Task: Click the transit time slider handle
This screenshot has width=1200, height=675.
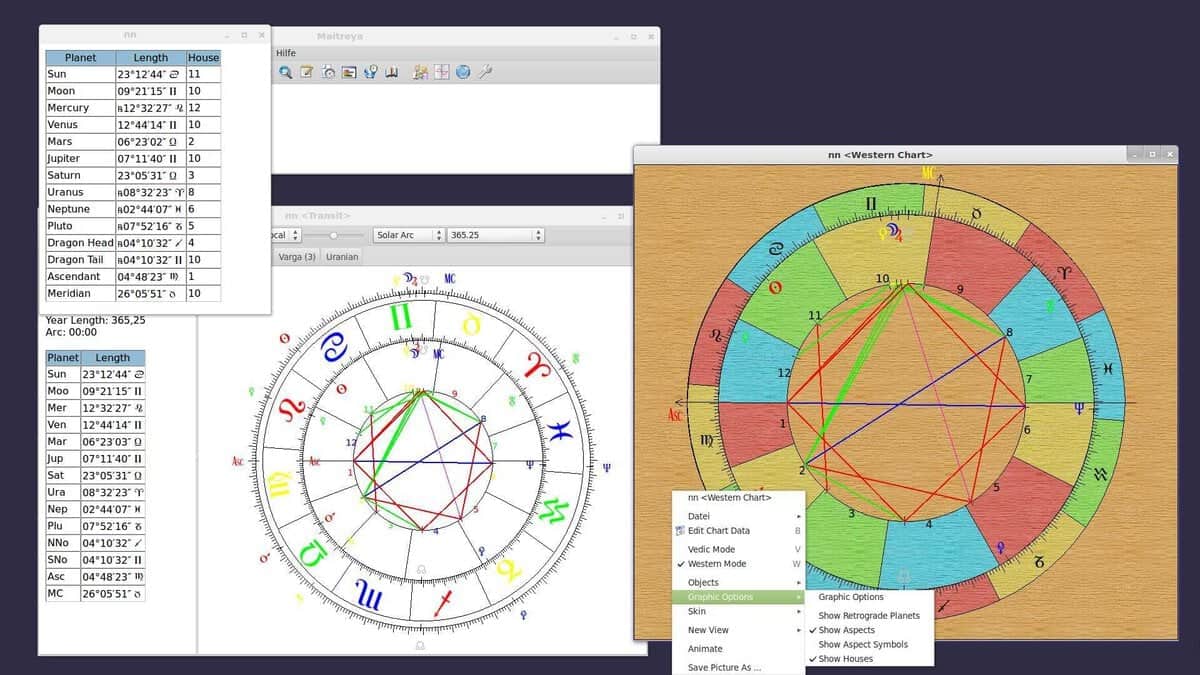Action: (x=333, y=235)
